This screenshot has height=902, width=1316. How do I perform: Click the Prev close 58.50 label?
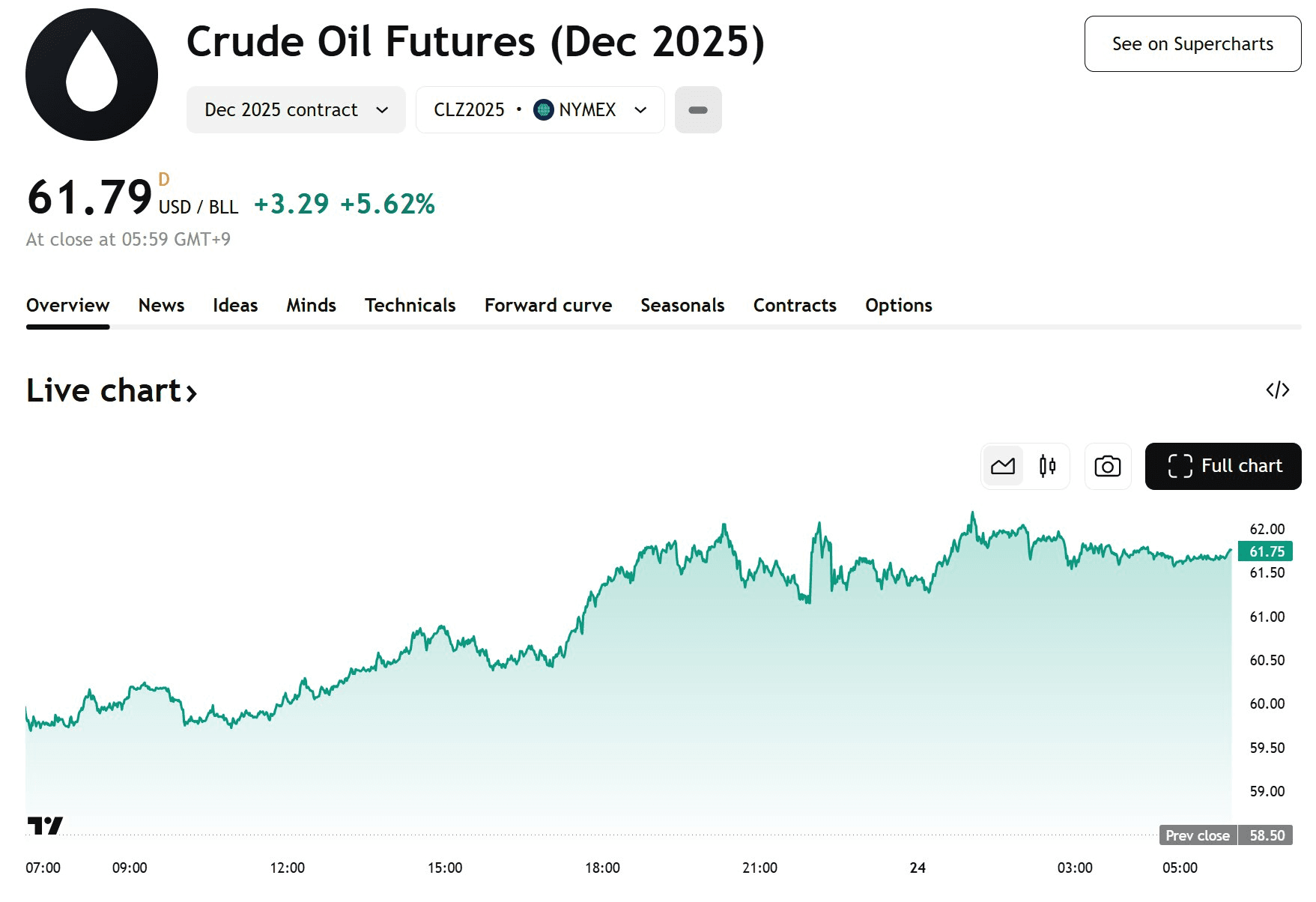click(1225, 835)
